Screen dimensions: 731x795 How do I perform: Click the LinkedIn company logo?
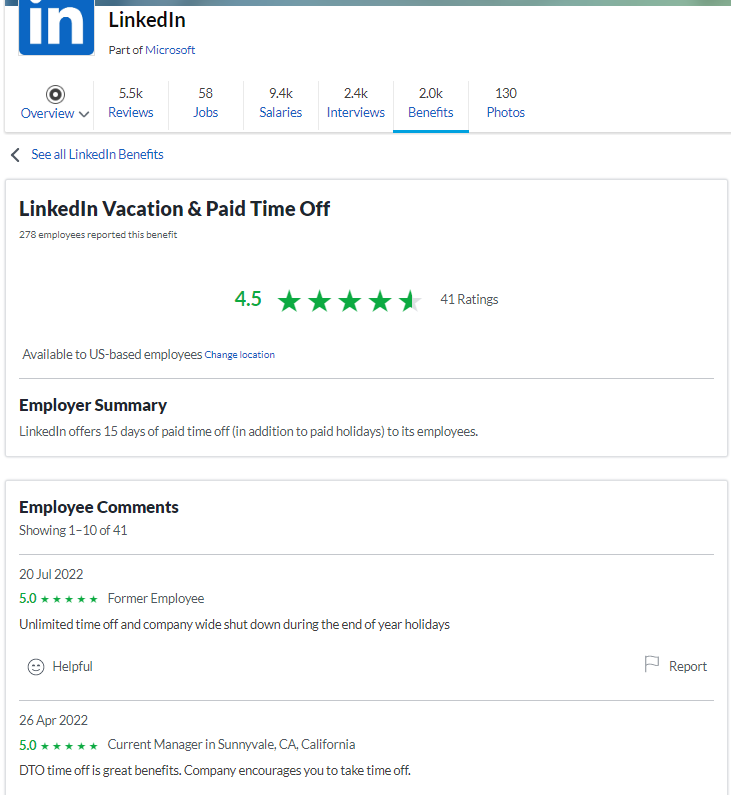point(56,25)
